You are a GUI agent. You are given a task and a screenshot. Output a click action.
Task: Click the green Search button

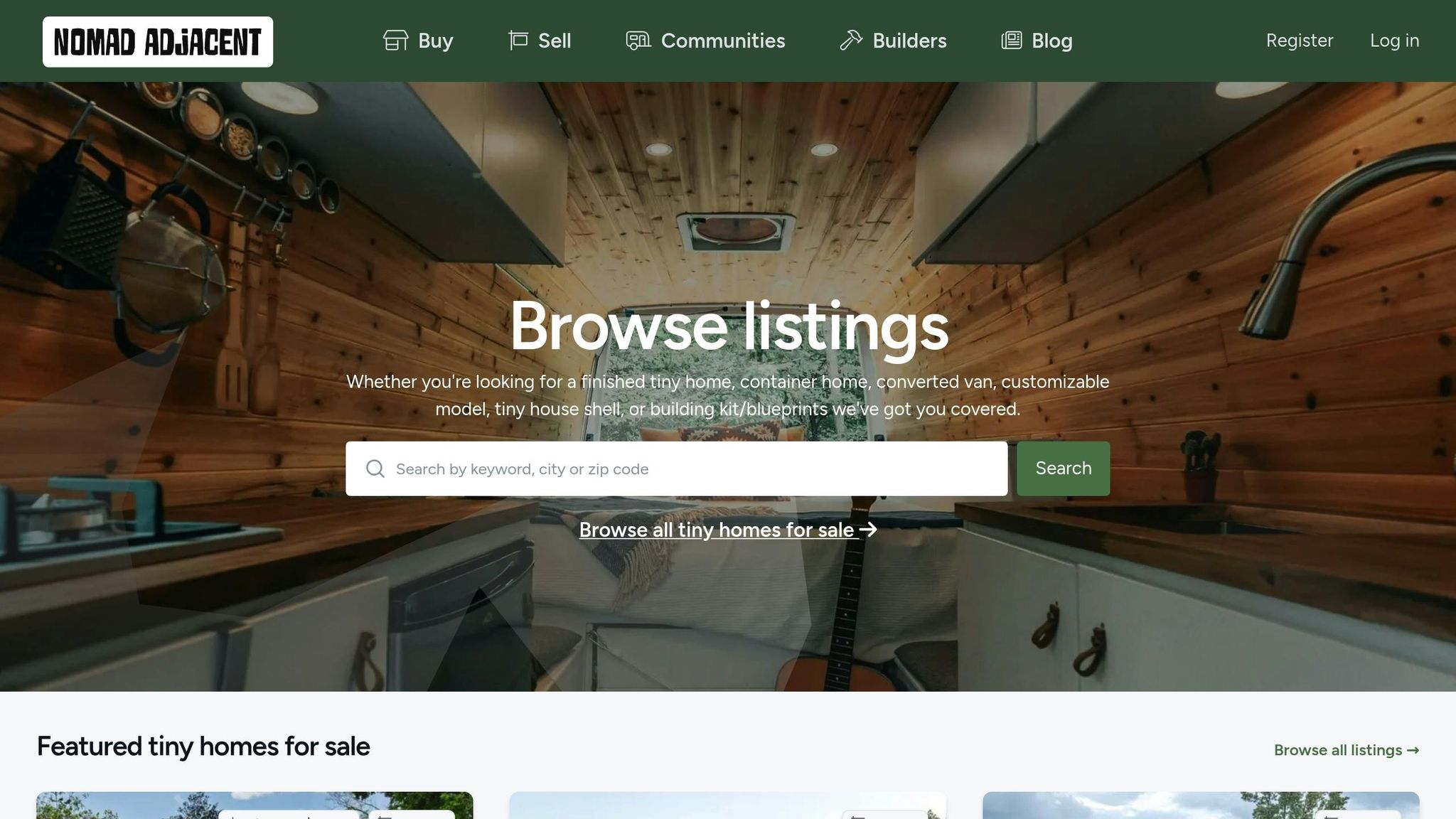tap(1063, 469)
